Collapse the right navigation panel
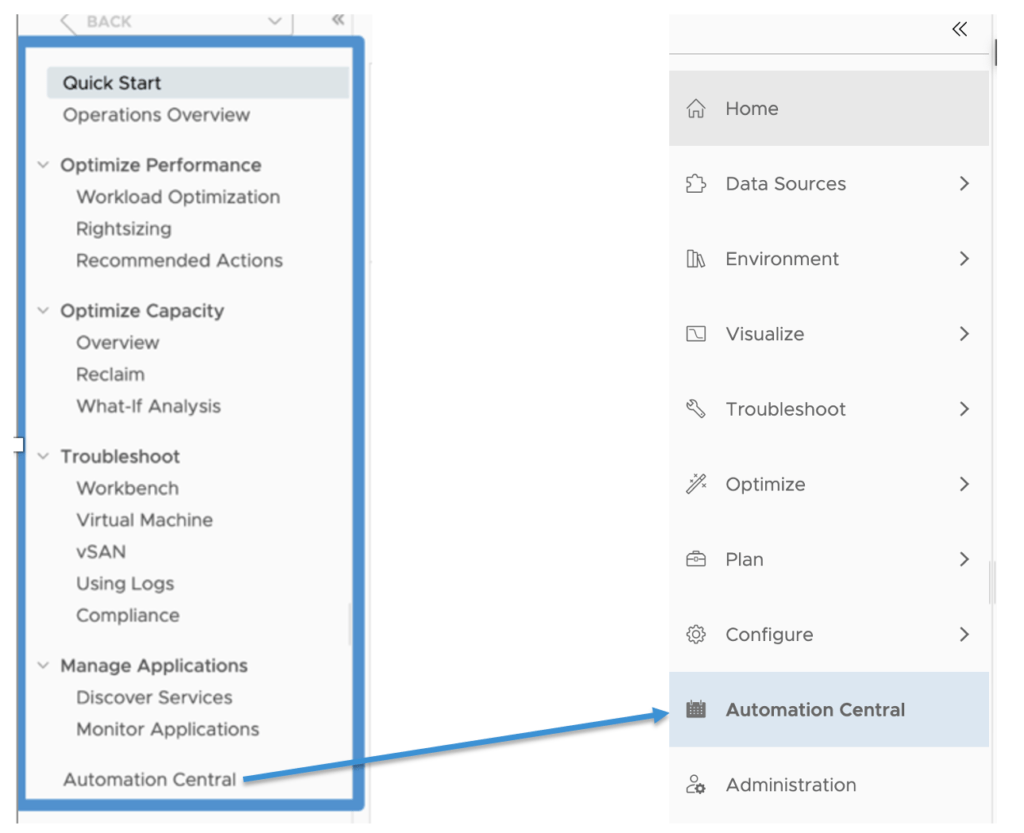This screenshot has width=1024, height=833. point(959,29)
